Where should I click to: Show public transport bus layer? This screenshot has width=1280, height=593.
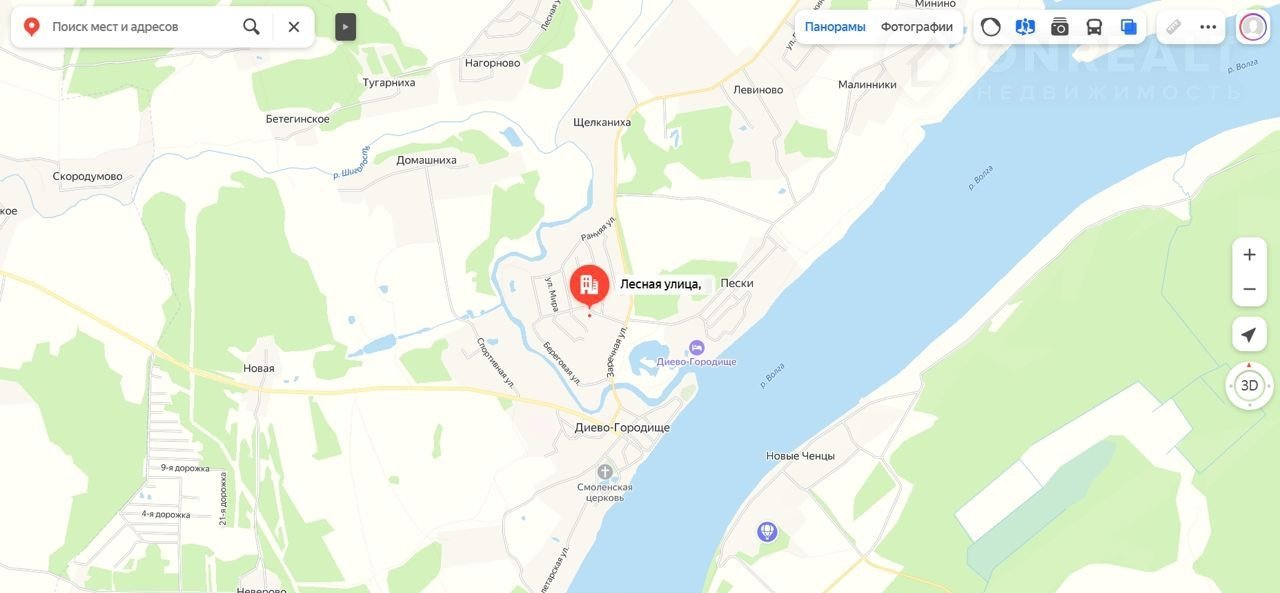[x=1094, y=27]
